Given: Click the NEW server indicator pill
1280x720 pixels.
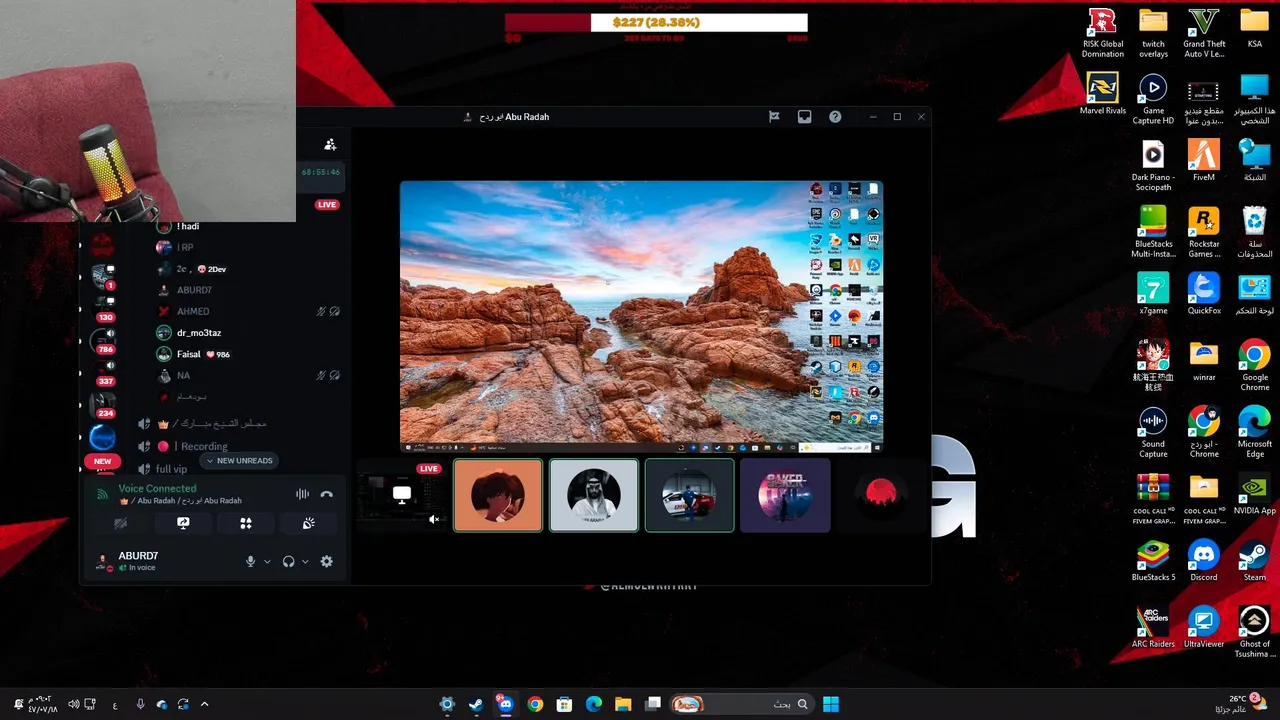Looking at the screenshot, I should pyautogui.click(x=102, y=462).
